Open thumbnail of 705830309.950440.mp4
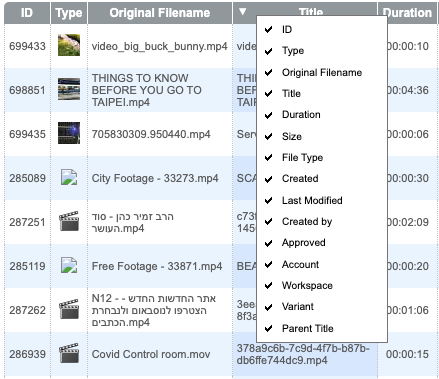Image resolution: width=439 pixels, height=379 pixels. (x=69, y=133)
